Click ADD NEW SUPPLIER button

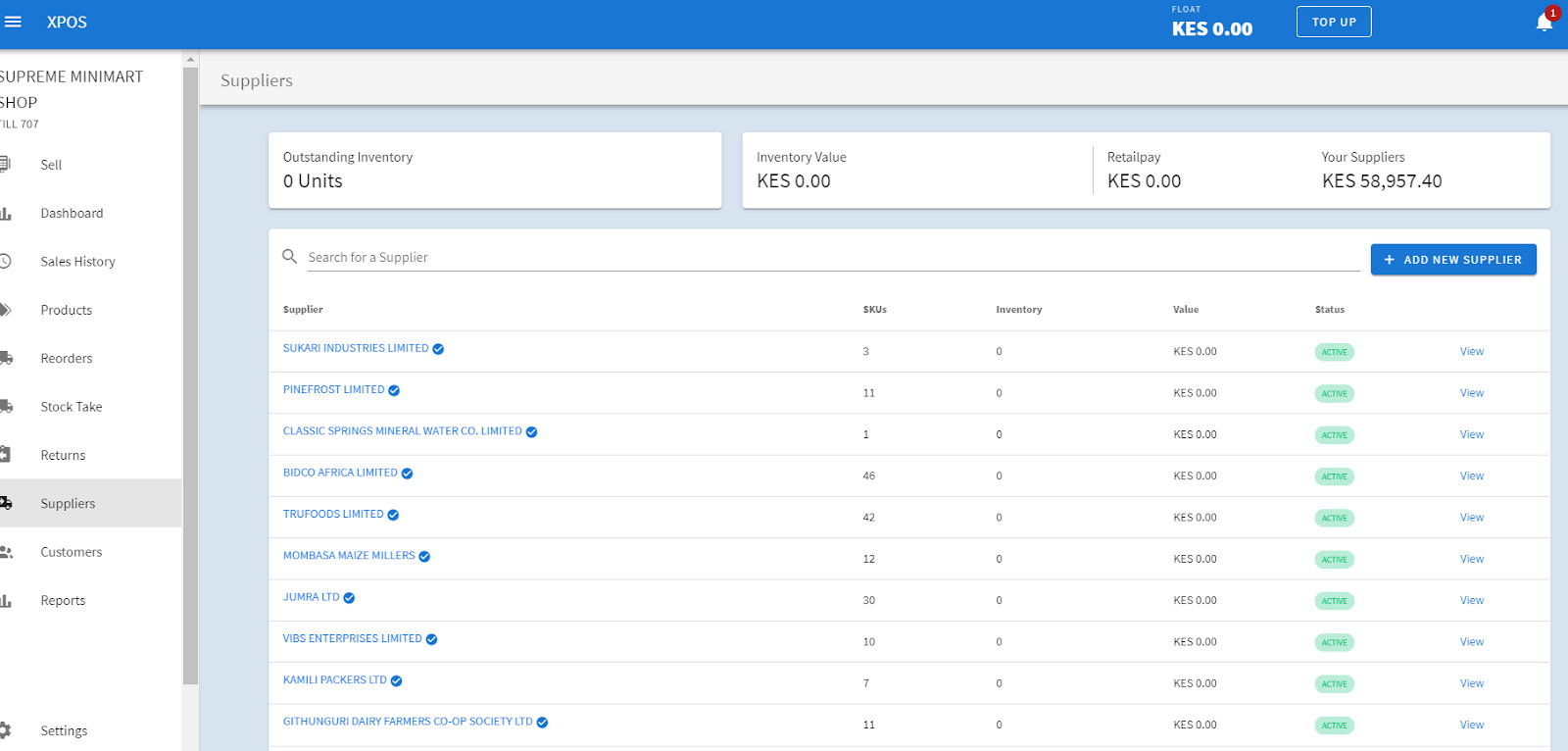tap(1453, 260)
